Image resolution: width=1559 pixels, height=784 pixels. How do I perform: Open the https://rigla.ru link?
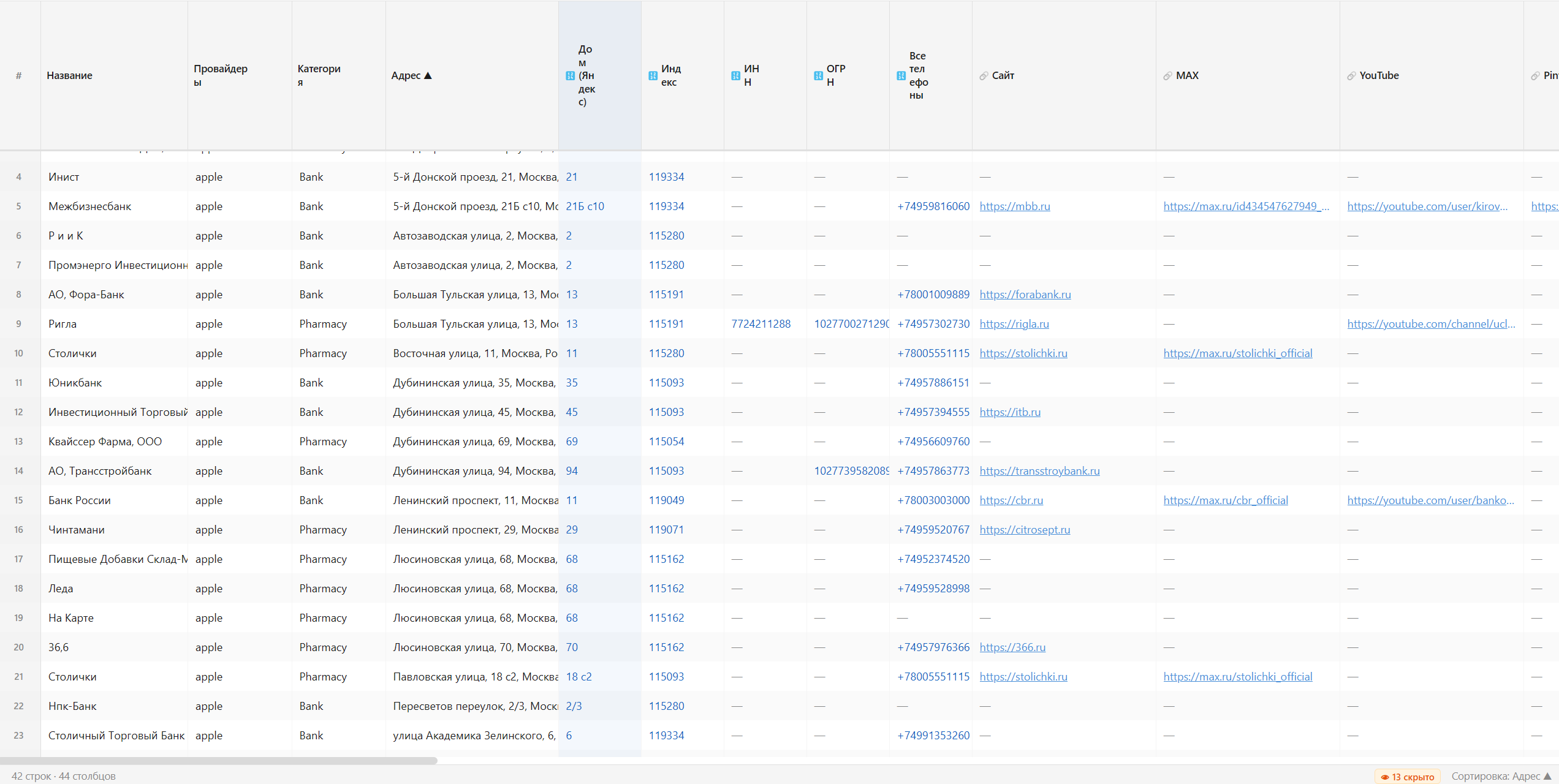[1014, 324]
